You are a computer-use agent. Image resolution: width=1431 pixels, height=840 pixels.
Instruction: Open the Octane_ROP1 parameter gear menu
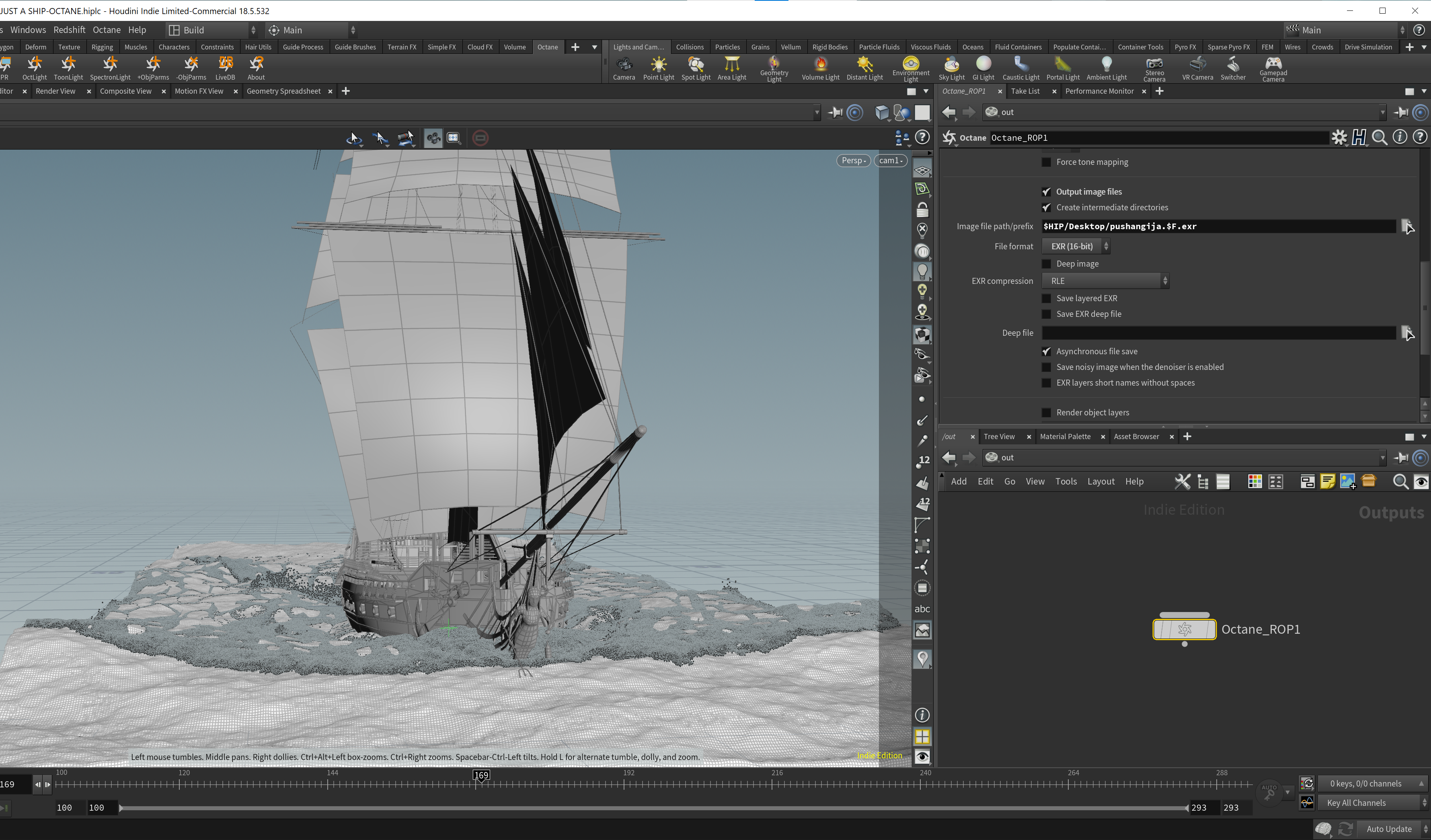click(x=1339, y=138)
